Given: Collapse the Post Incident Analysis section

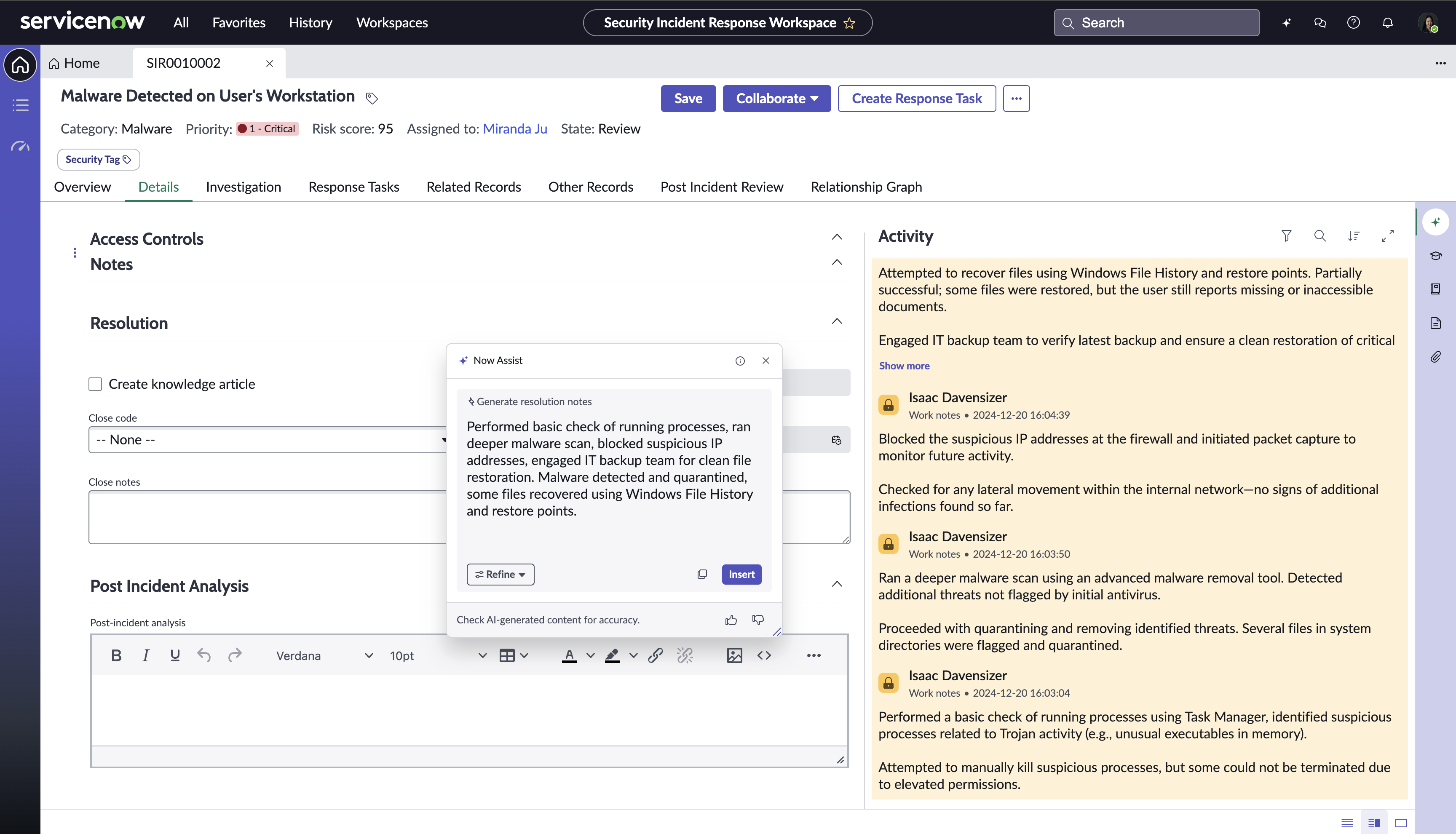Looking at the screenshot, I should click(x=837, y=584).
